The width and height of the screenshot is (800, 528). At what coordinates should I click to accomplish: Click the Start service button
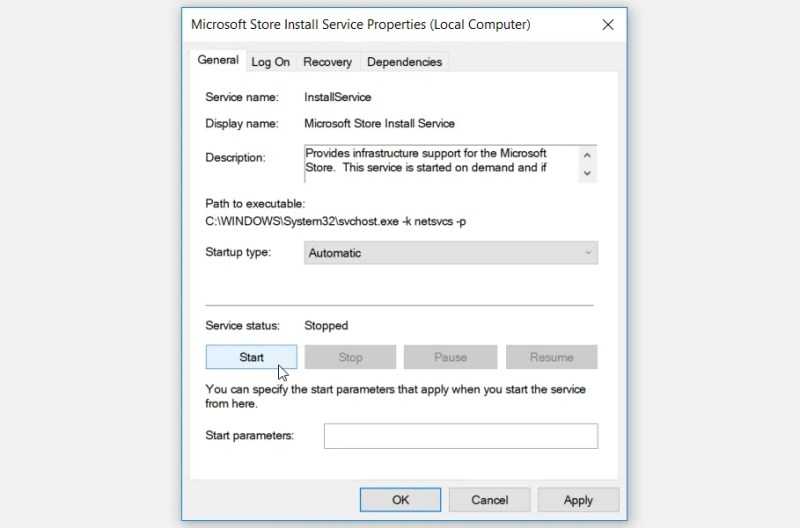(x=252, y=357)
